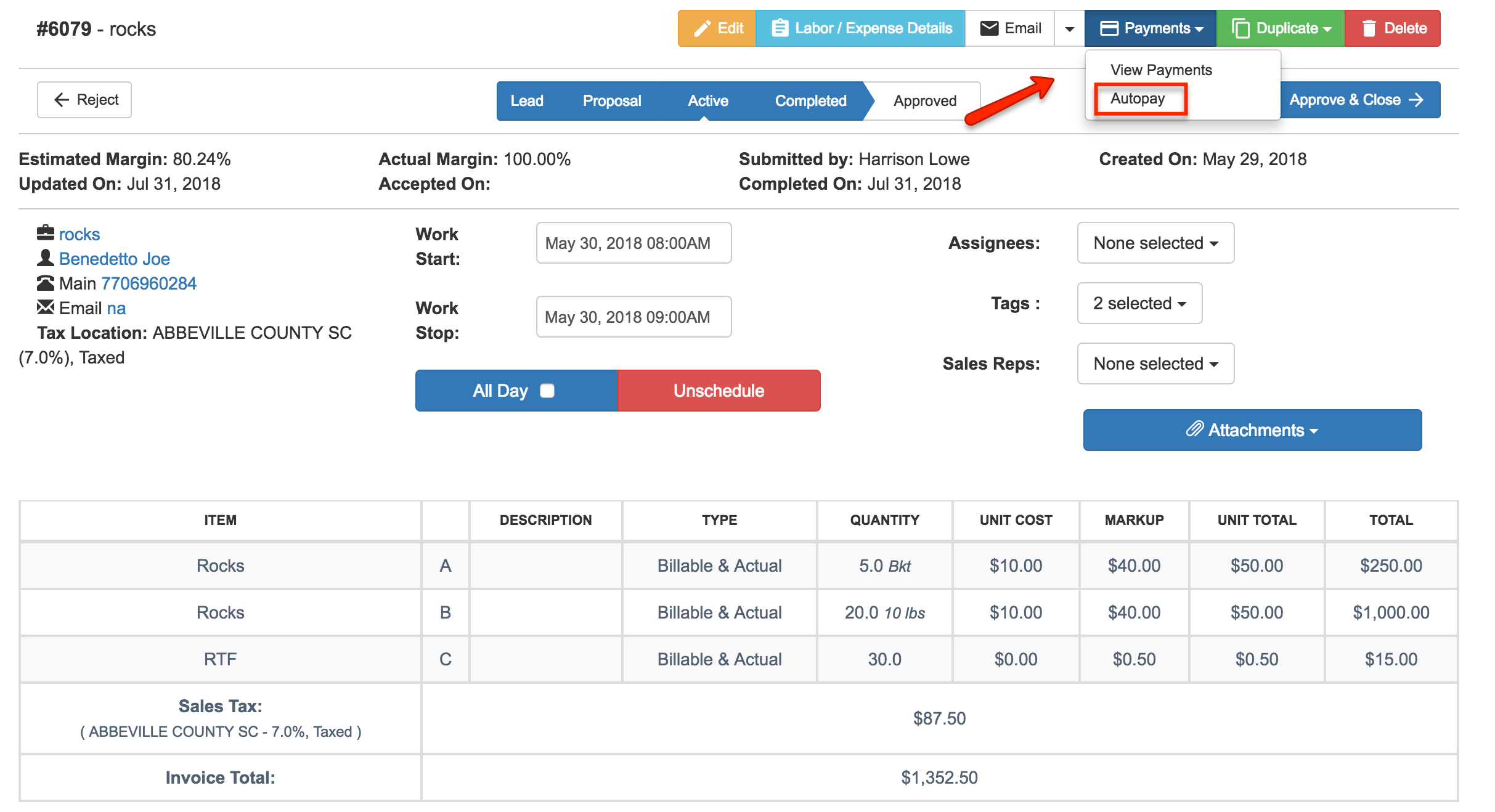Toggle the All Day checkbox

pos(547,391)
